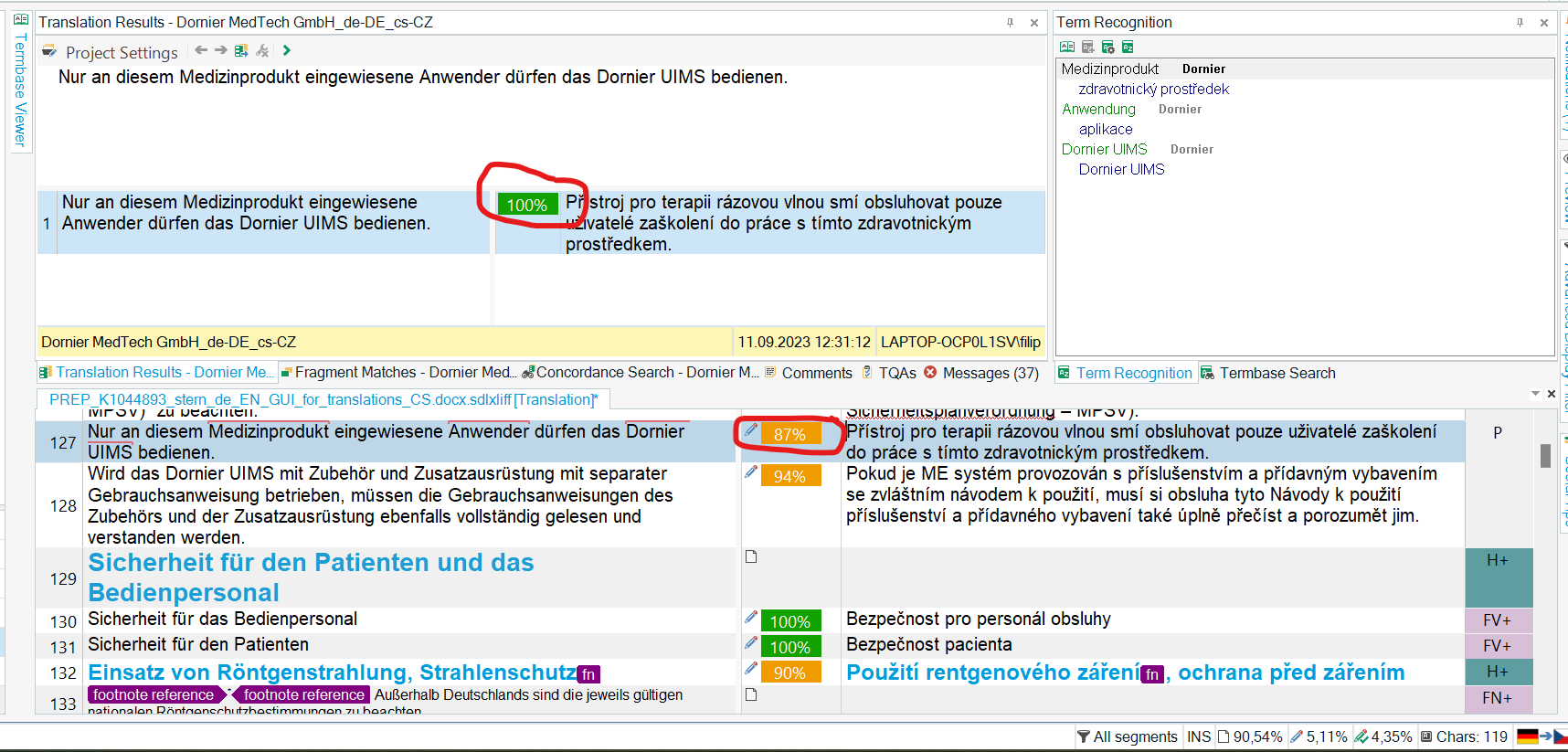The image size is (1568, 752).
Task: Switch to the Messages (37) tab
Action: click(981, 373)
